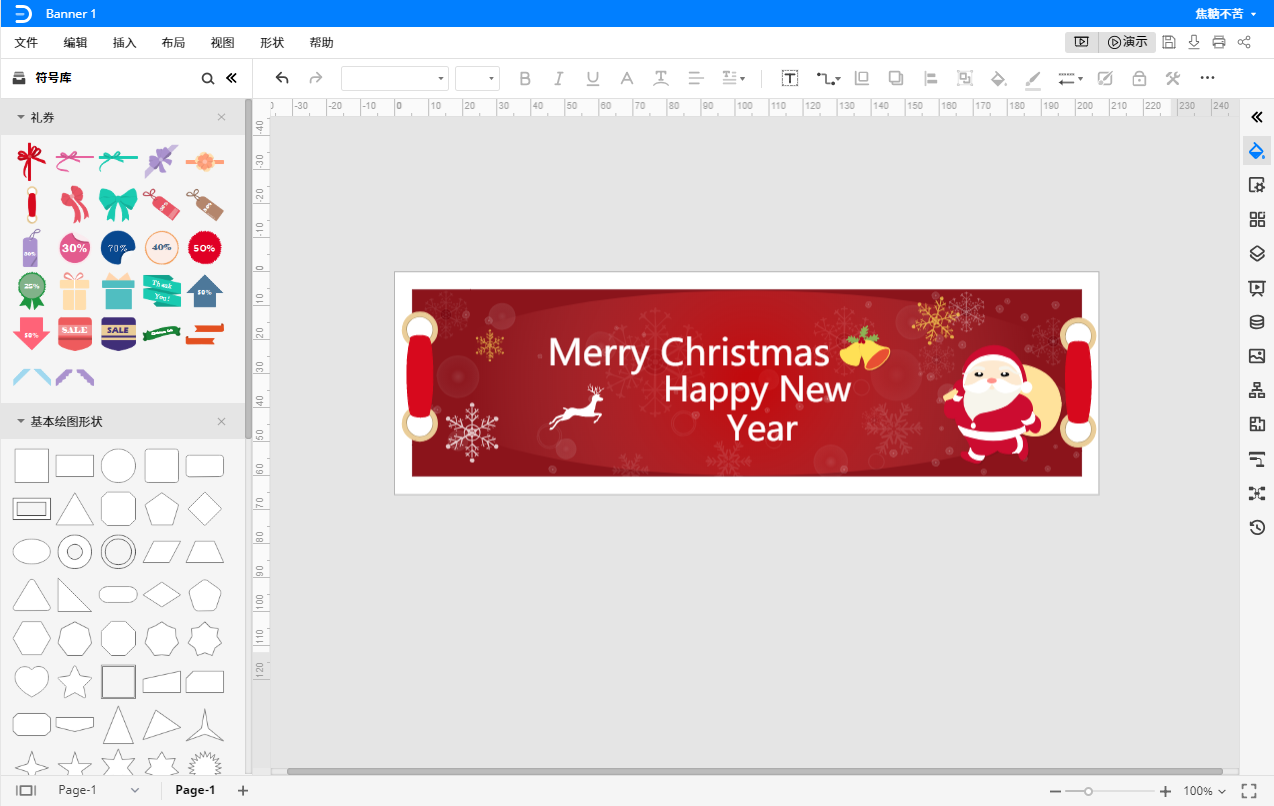The width and height of the screenshot is (1274, 806).
Task: Click the search icon in symbol library
Action: pyautogui.click(x=208, y=78)
